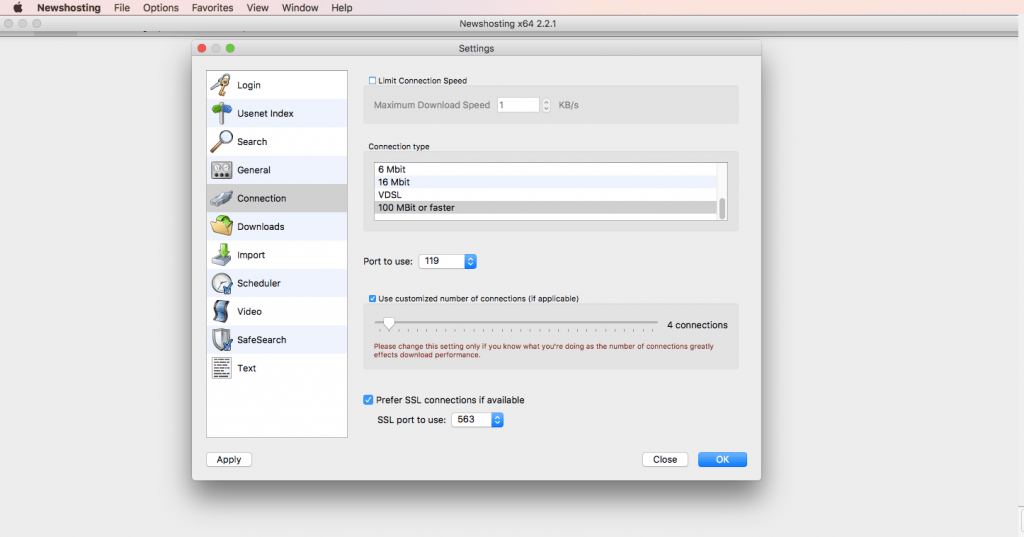
Task: Click the Maximum Download Speed input field
Action: pyautogui.click(x=519, y=105)
